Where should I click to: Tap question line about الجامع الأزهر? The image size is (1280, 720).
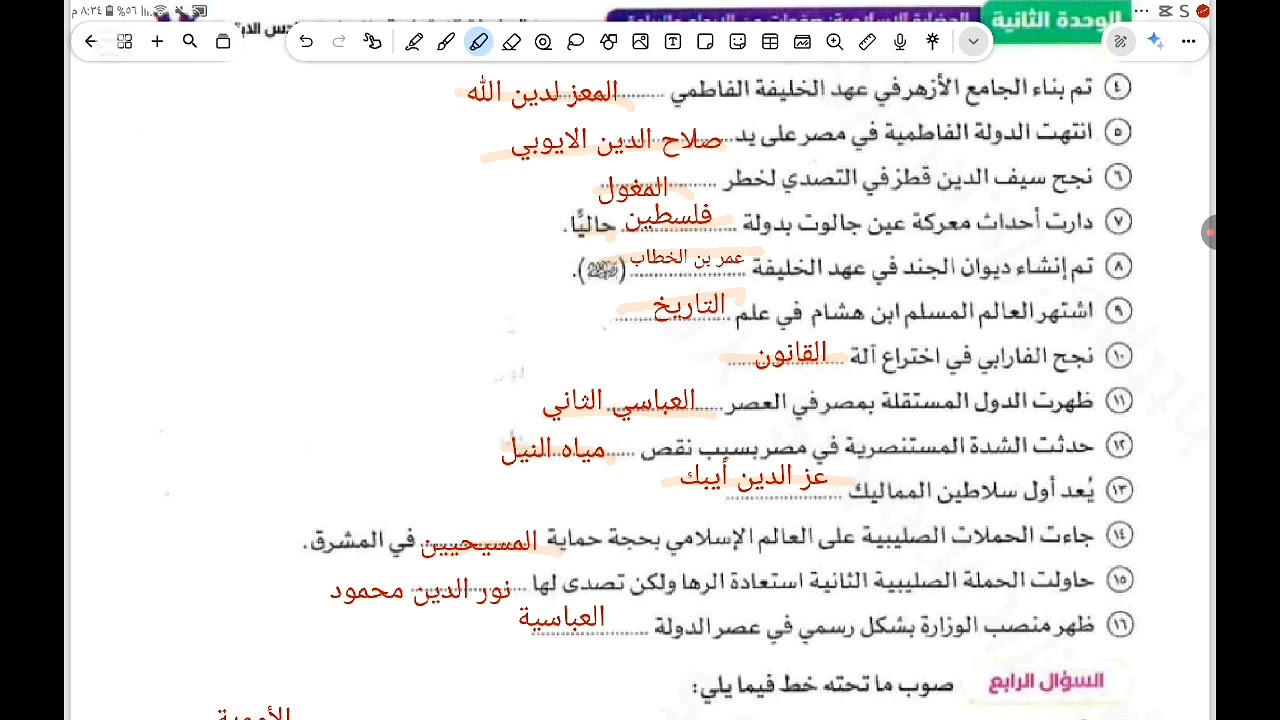(x=881, y=89)
